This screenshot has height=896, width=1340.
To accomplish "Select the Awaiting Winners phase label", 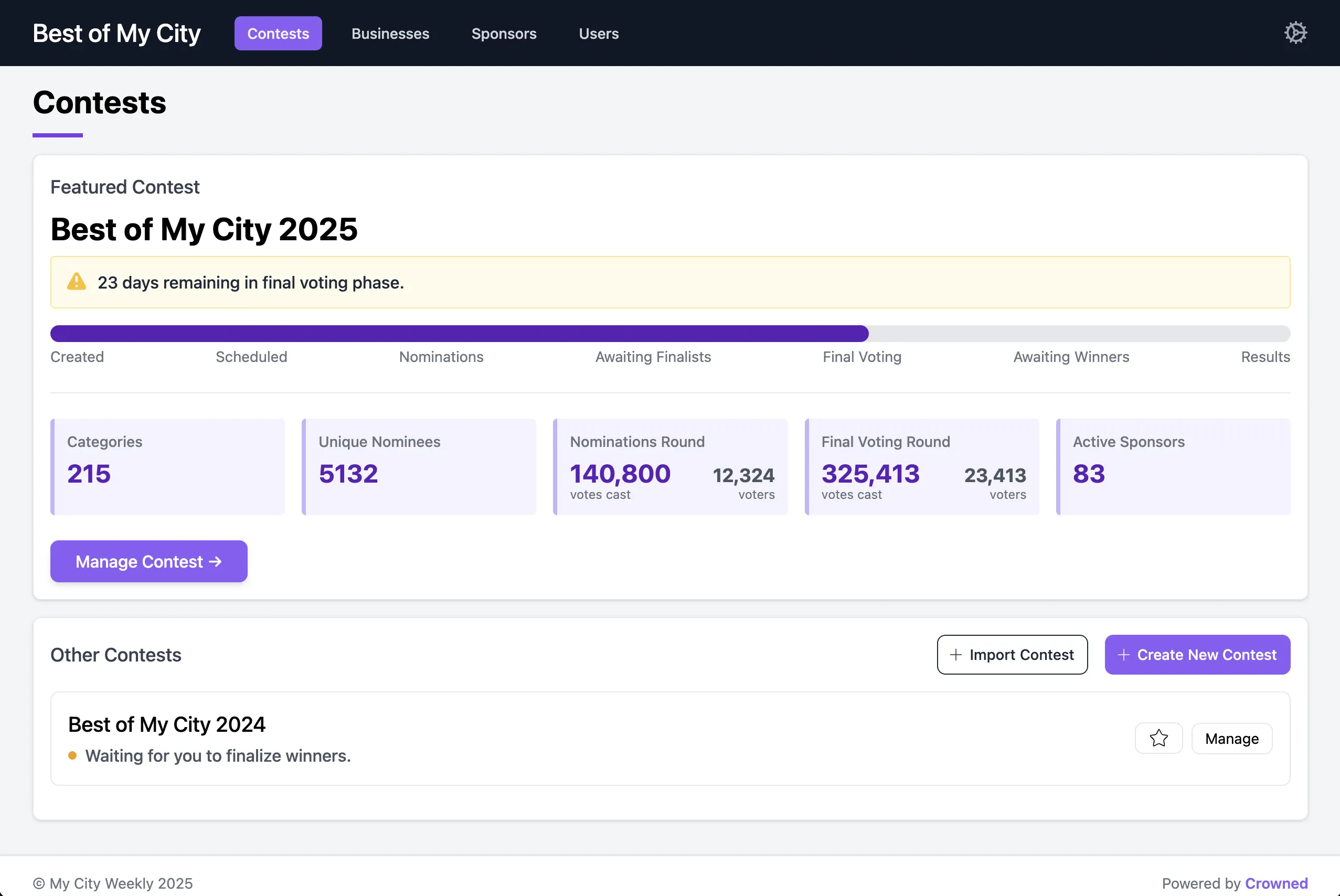I will point(1071,357).
